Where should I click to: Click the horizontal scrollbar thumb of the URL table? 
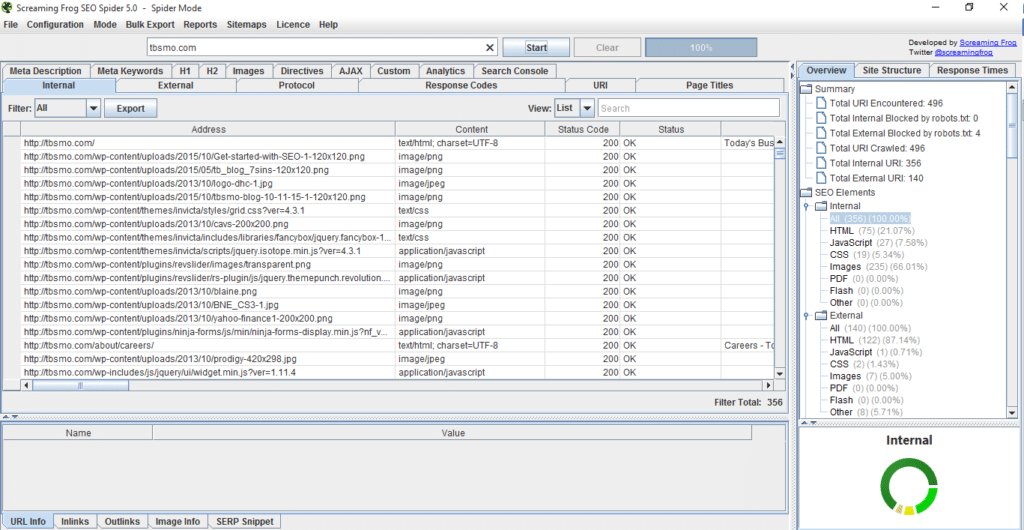pyautogui.click(x=80, y=386)
